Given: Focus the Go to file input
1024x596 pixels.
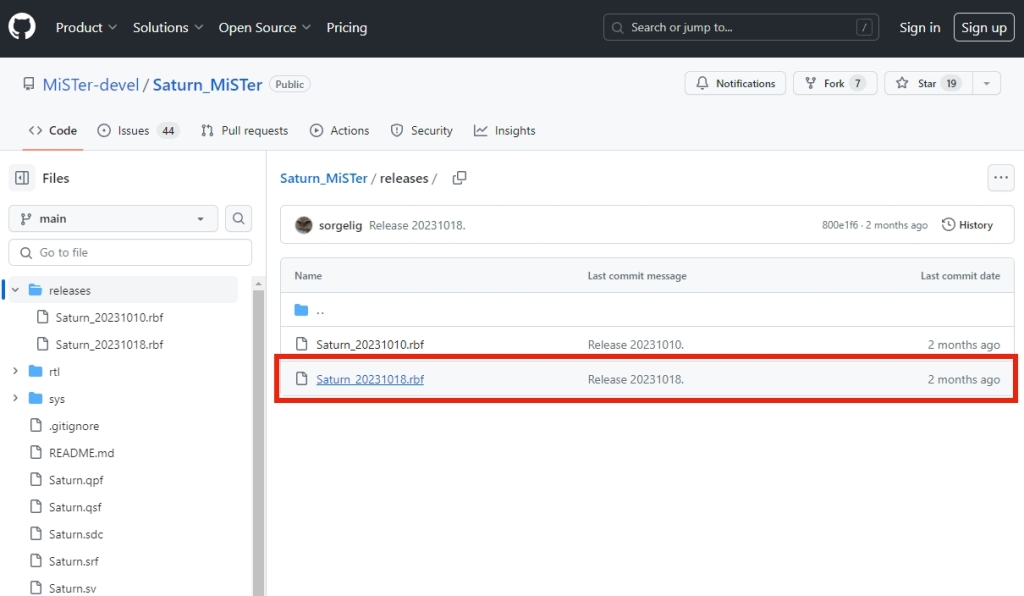Looking at the screenshot, I should point(130,252).
